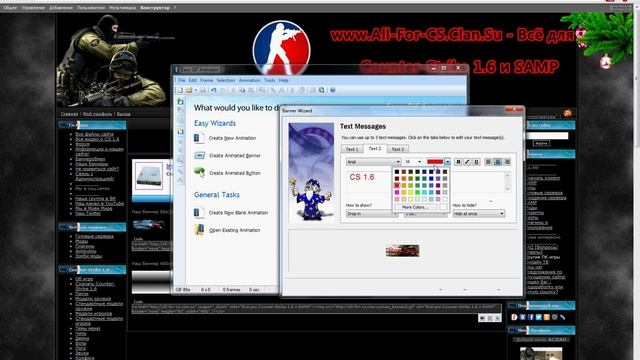Viewport: 640px width, 360px height.
Task: Click the current red text color box
Action: click(x=435, y=162)
